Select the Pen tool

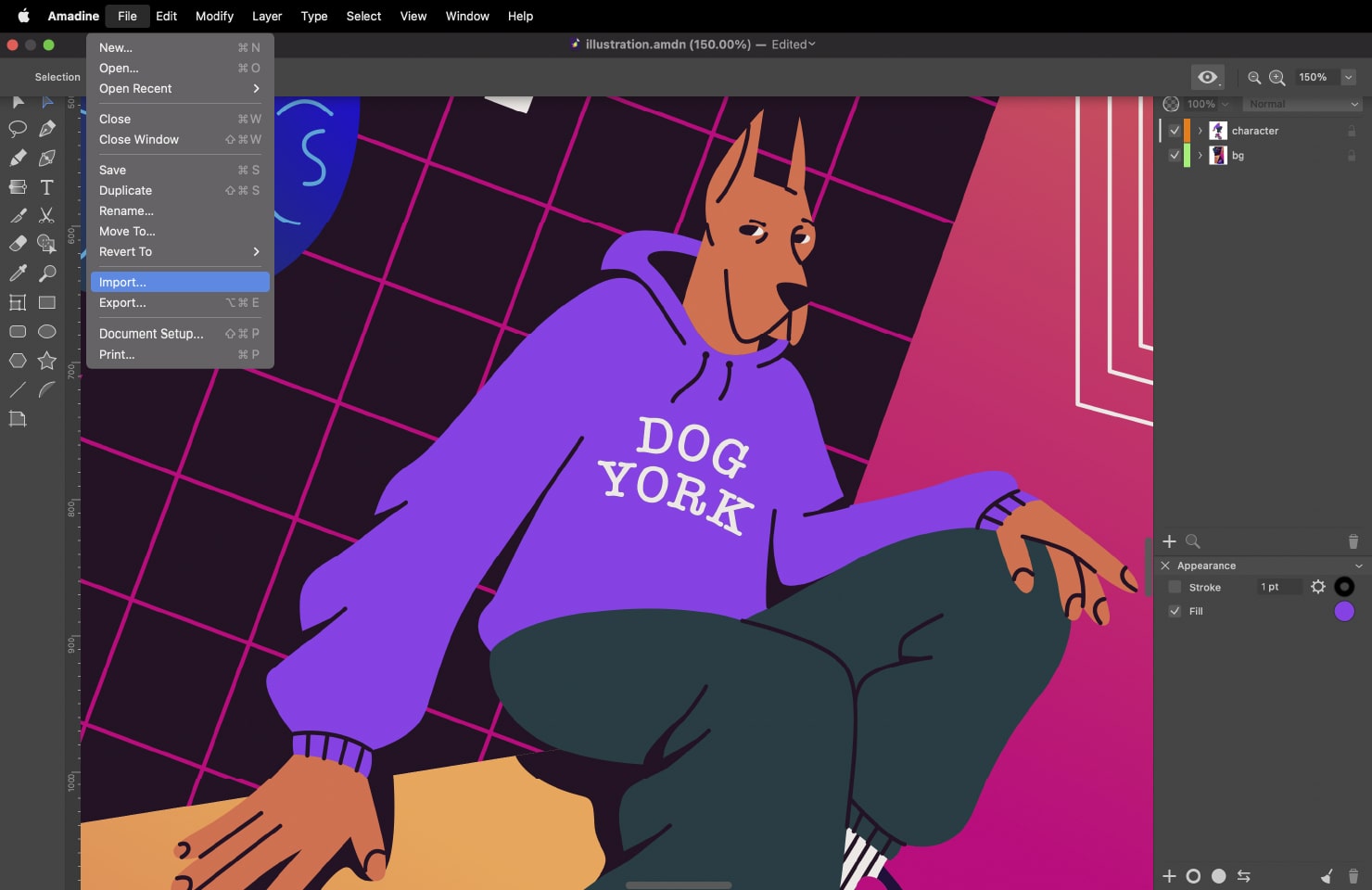(47, 129)
